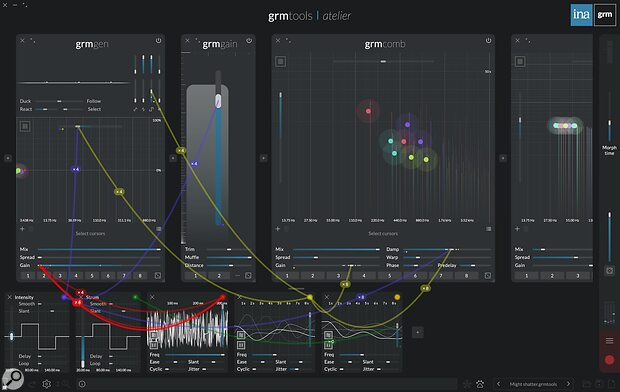Click the grmgen Duck slider

point(59,101)
